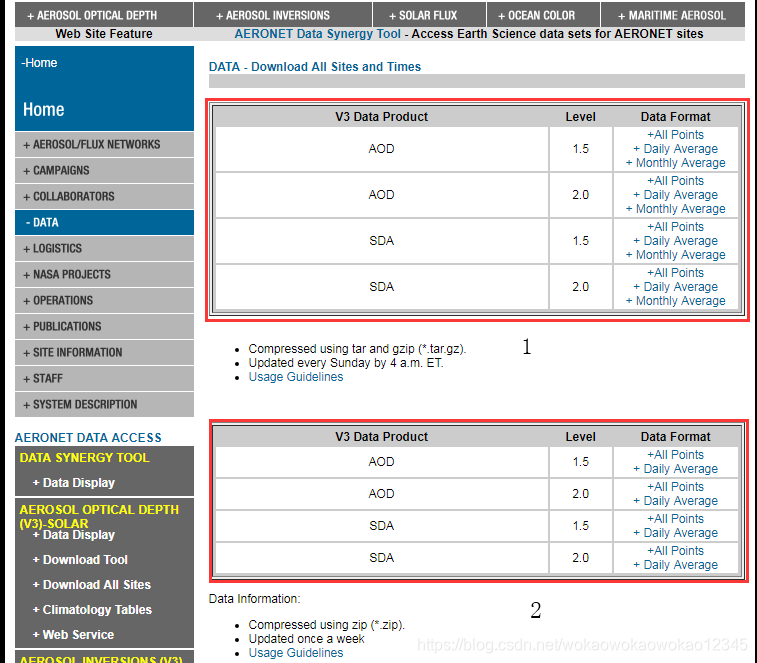Click the large 'Home' page title
The height and width of the screenshot is (663, 757).
pyautogui.click(x=43, y=110)
